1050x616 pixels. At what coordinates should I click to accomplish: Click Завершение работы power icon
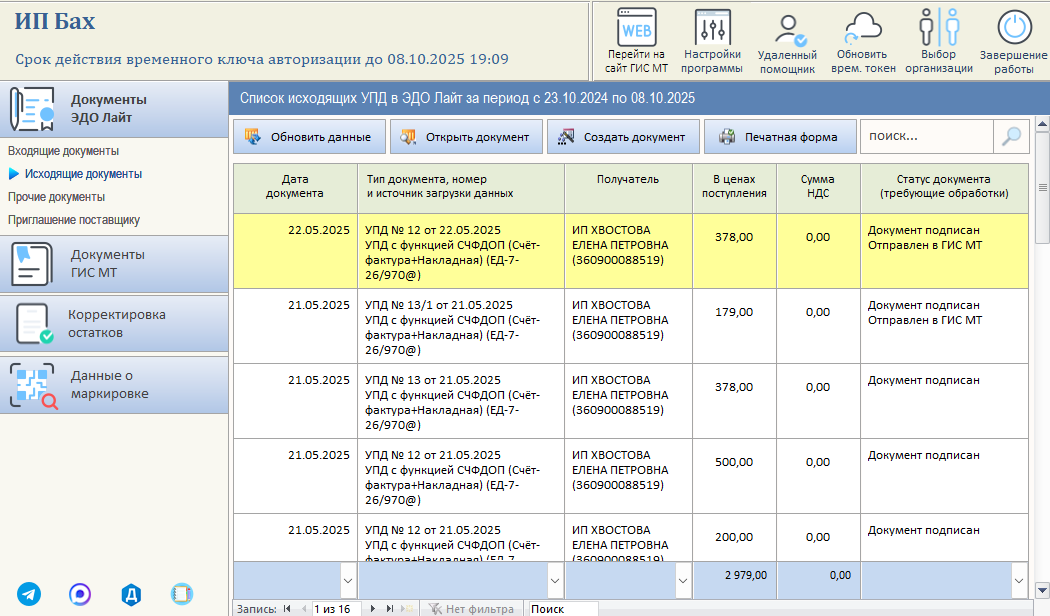(x=1014, y=27)
